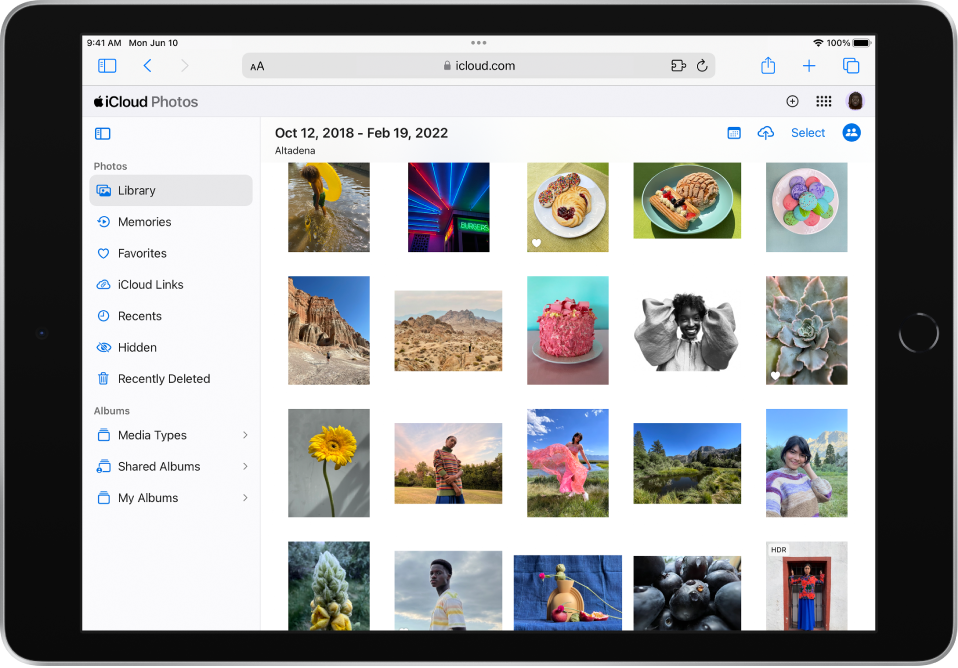Click the iCloud Links cloud icon

104,285
